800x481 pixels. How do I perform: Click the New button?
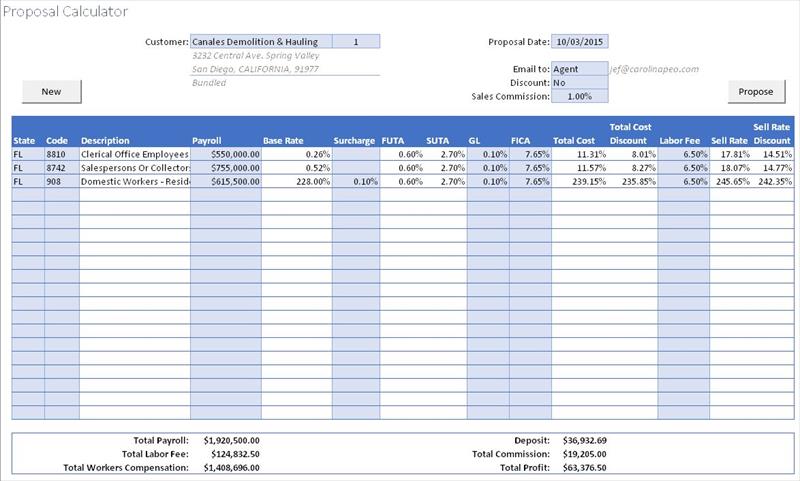[52, 92]
